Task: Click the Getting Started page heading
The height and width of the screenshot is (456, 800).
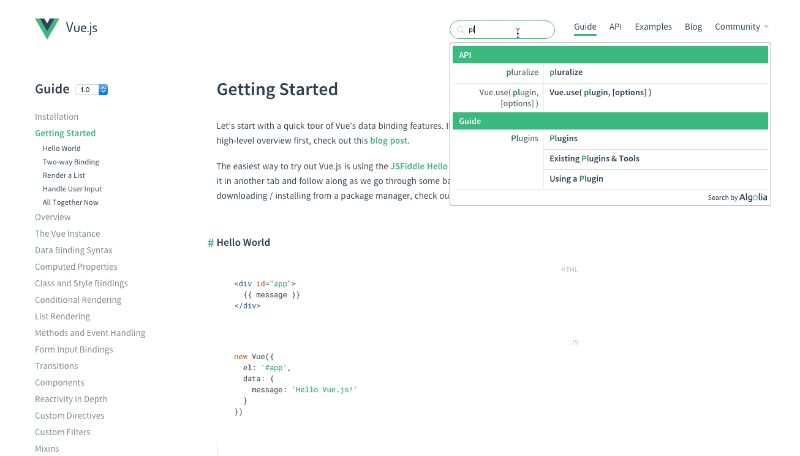Action: [277, 89]
